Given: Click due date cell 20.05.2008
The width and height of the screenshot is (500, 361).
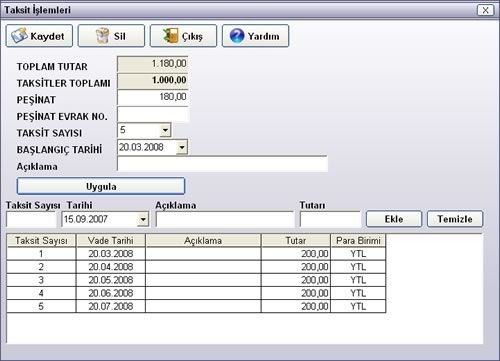Looking at the screenshot, I should [111, 280].
